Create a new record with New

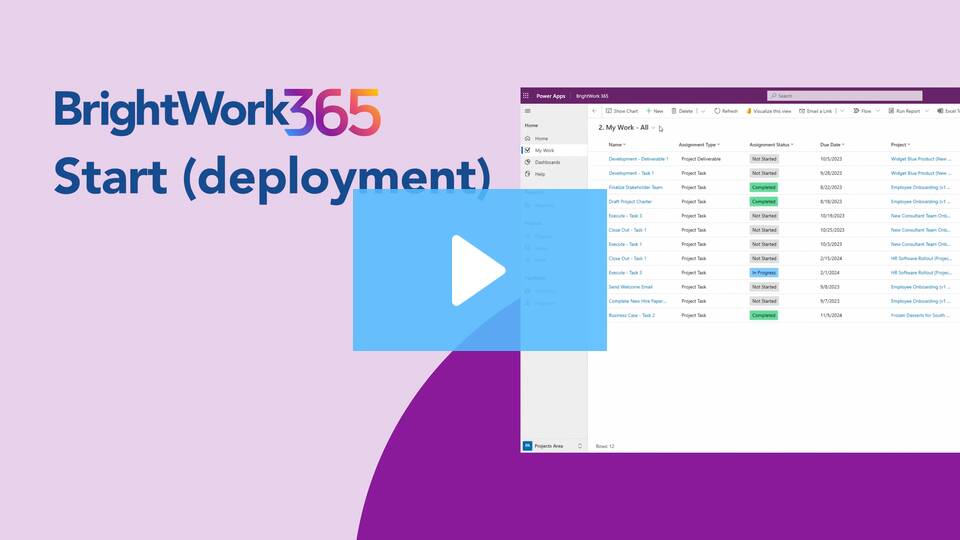point(655,111)
